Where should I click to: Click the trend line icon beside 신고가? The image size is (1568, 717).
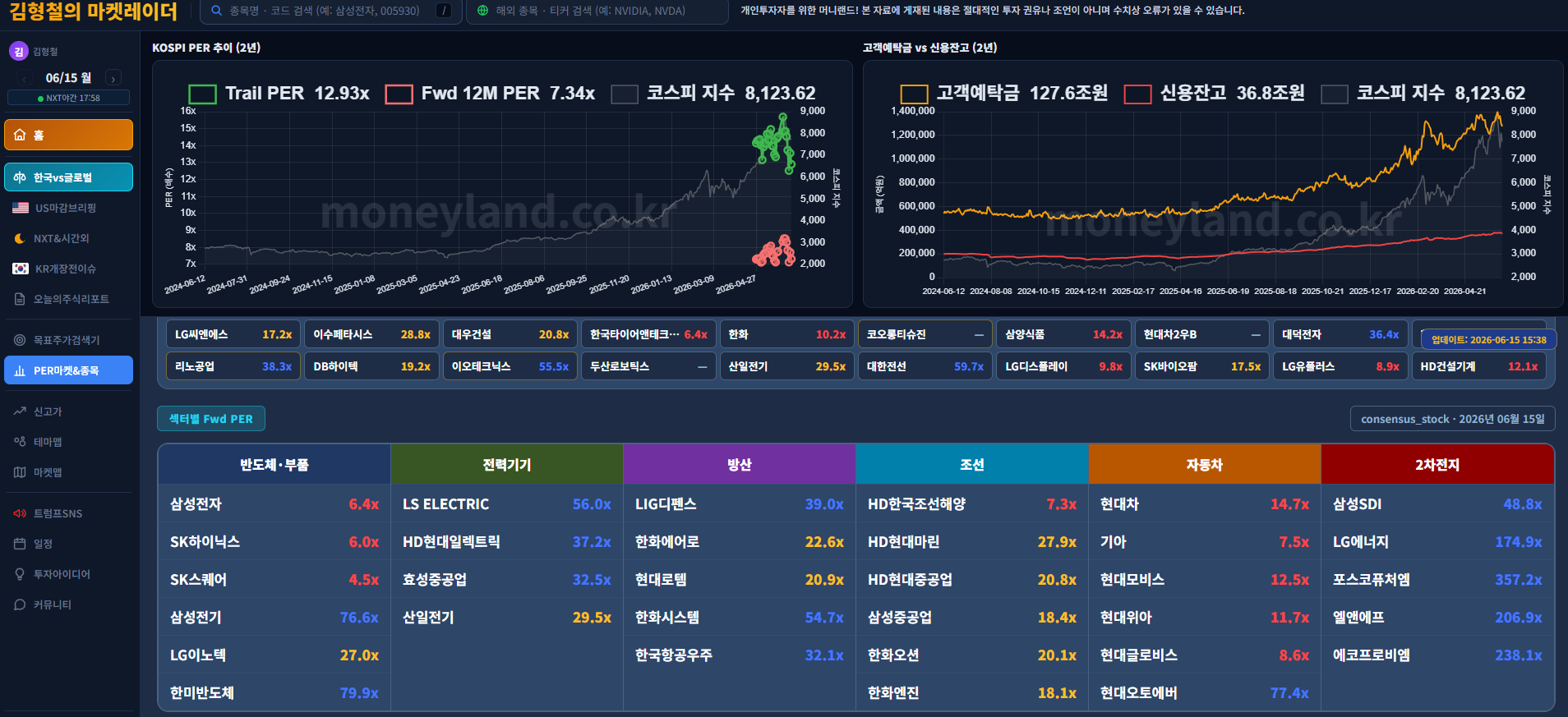point(20,411)
